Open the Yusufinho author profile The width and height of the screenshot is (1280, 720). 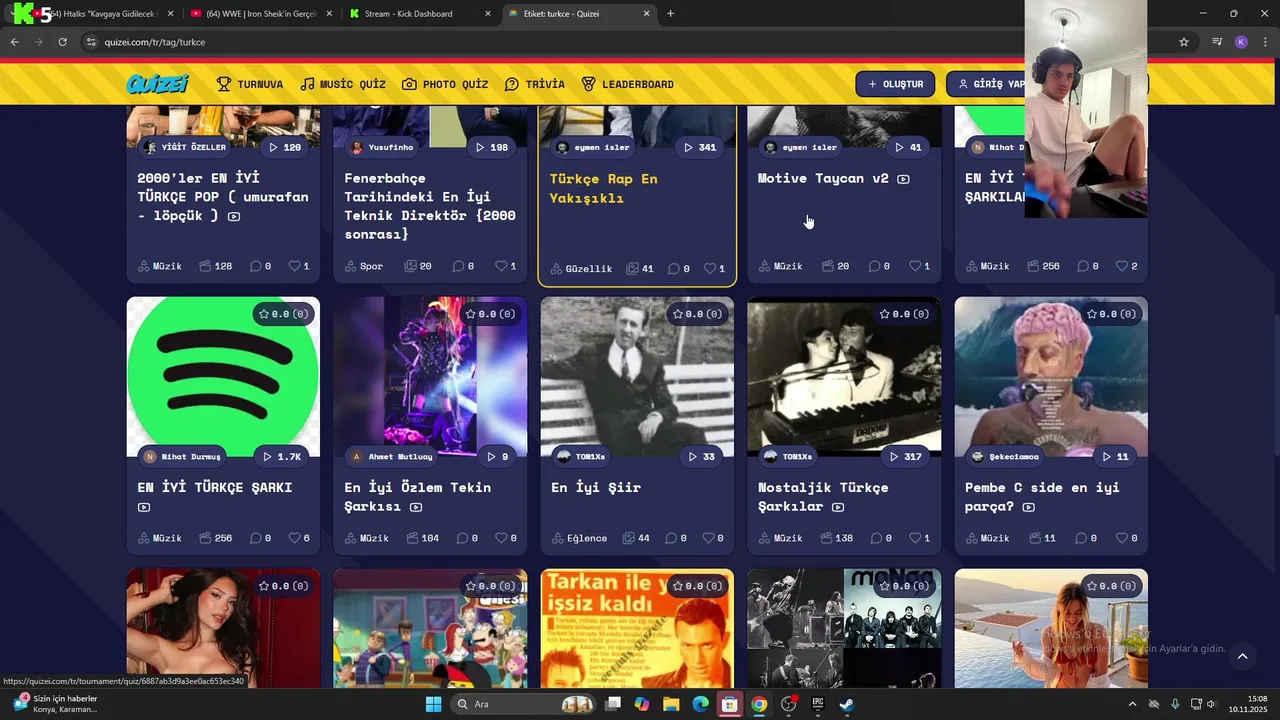[381, 147]
